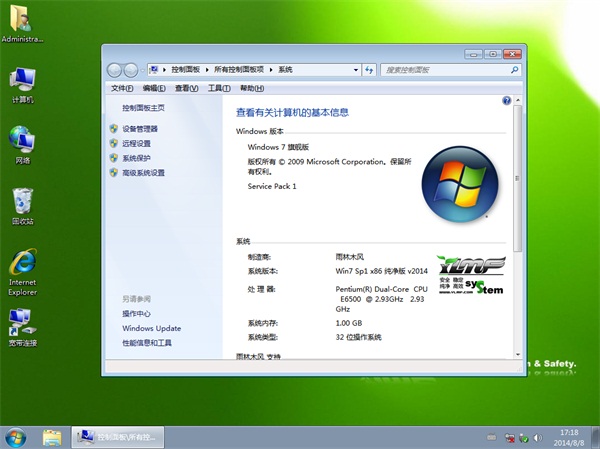Click shield icon beside 系统保护
The width and height of the screenshot is (600, 449).
(x=114, y=158)
